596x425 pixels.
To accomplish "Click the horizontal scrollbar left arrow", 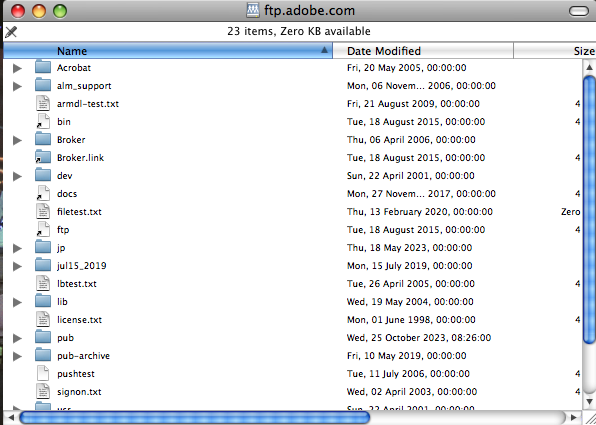I will [11, 418].
